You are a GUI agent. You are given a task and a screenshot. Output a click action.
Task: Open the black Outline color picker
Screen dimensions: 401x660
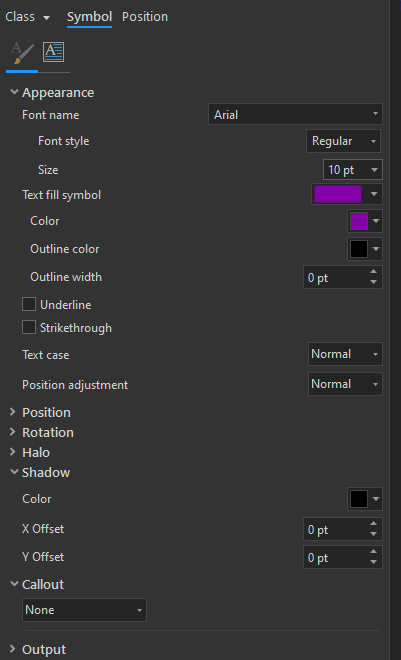pos(364,249)
